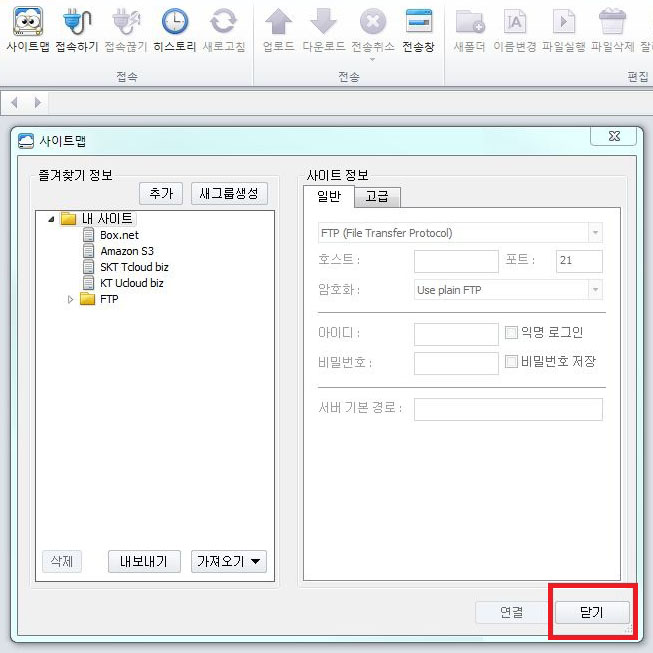The height and width of the screenshot is (653, 653).
Task: Click the 파일실행 run file icon
Action: 563,22
